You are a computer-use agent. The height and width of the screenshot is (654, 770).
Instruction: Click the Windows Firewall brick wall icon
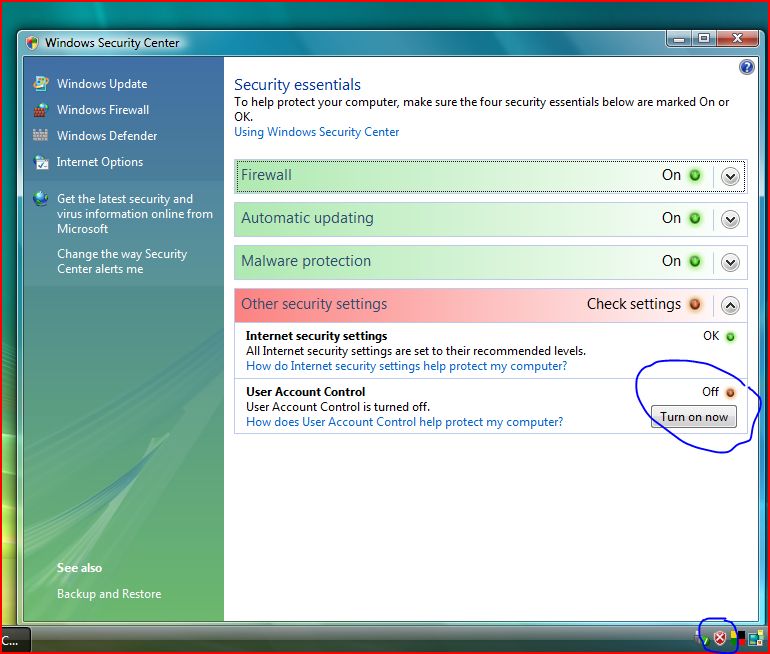click(x=41, y=109)
